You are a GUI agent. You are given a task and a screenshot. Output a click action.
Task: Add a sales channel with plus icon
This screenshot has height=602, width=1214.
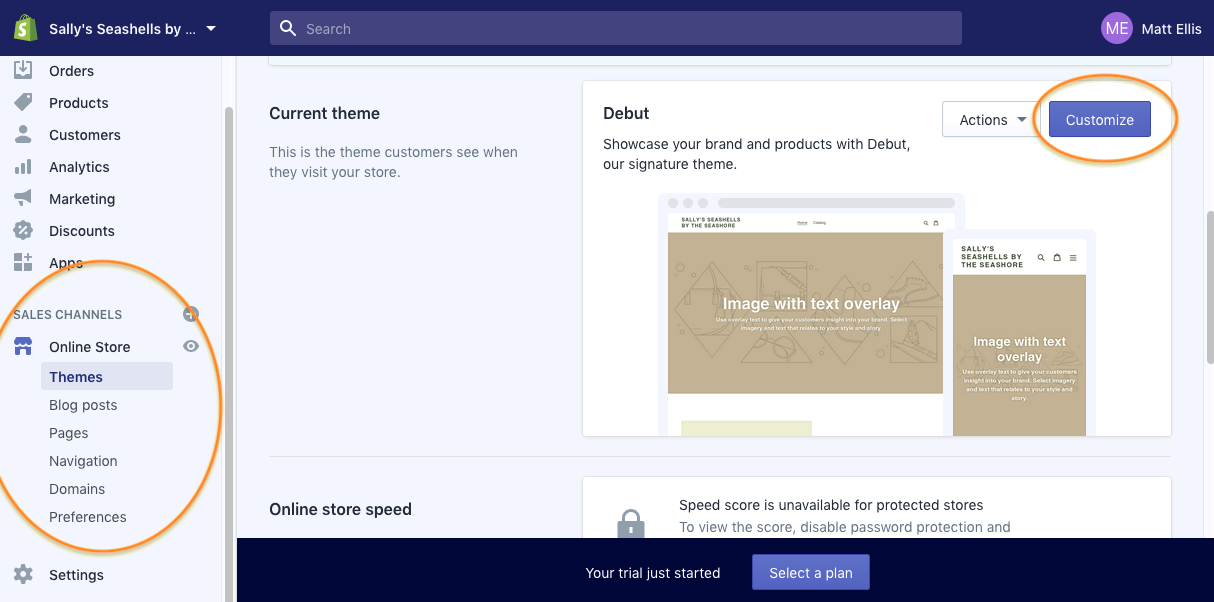coord(191,314)
